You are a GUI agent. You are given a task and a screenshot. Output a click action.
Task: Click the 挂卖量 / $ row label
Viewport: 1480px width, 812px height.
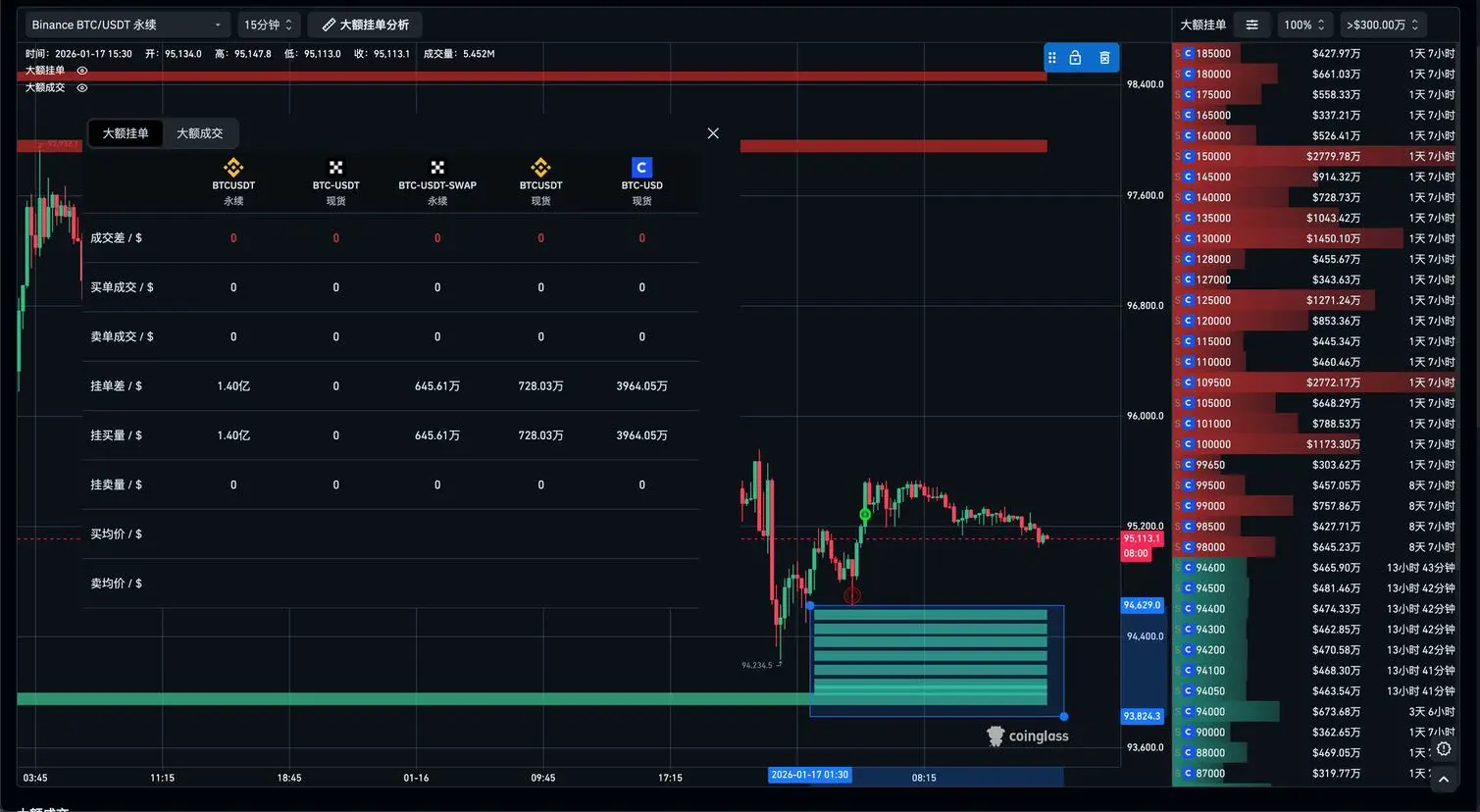116,484
